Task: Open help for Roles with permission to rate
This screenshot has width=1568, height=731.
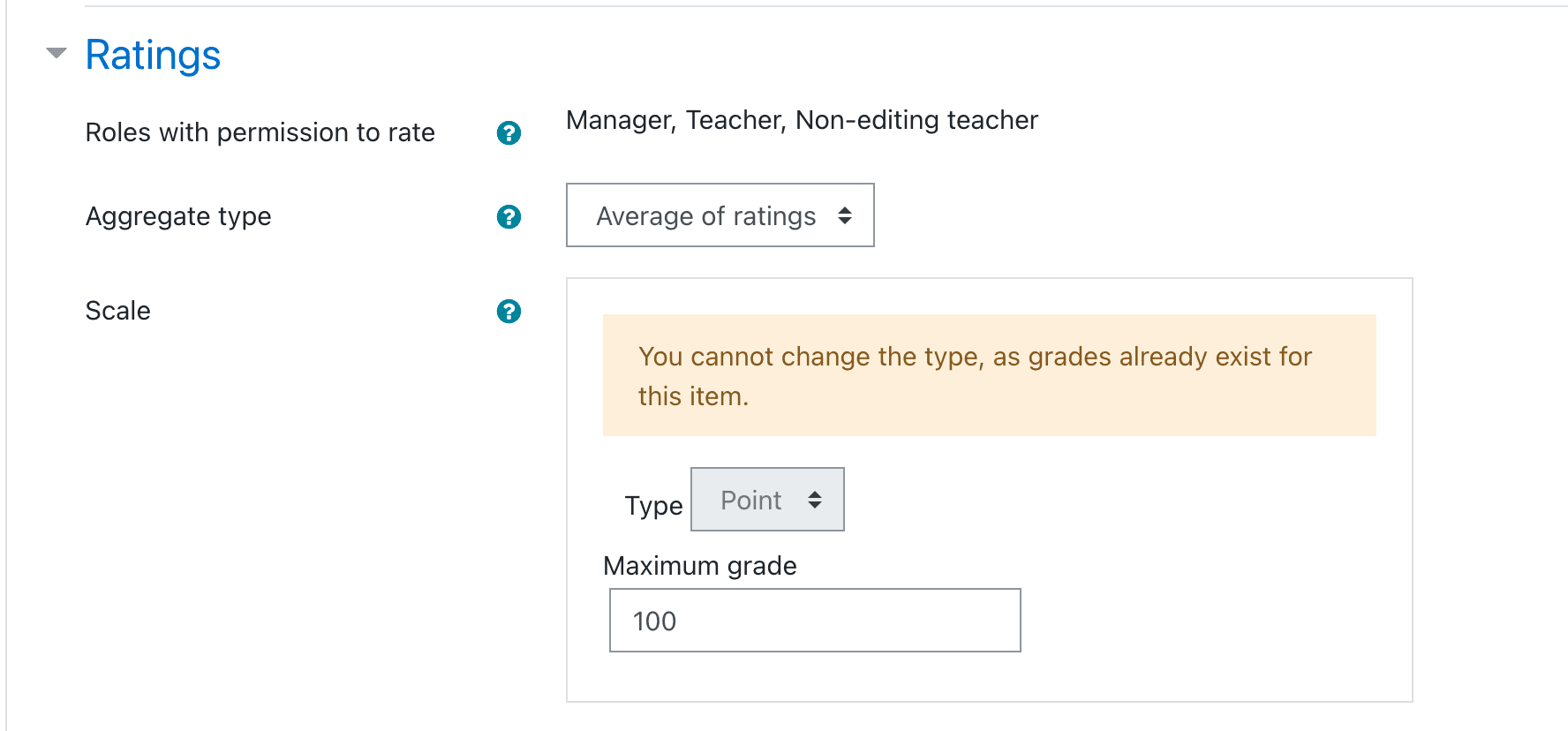Action: coord(509,132)
